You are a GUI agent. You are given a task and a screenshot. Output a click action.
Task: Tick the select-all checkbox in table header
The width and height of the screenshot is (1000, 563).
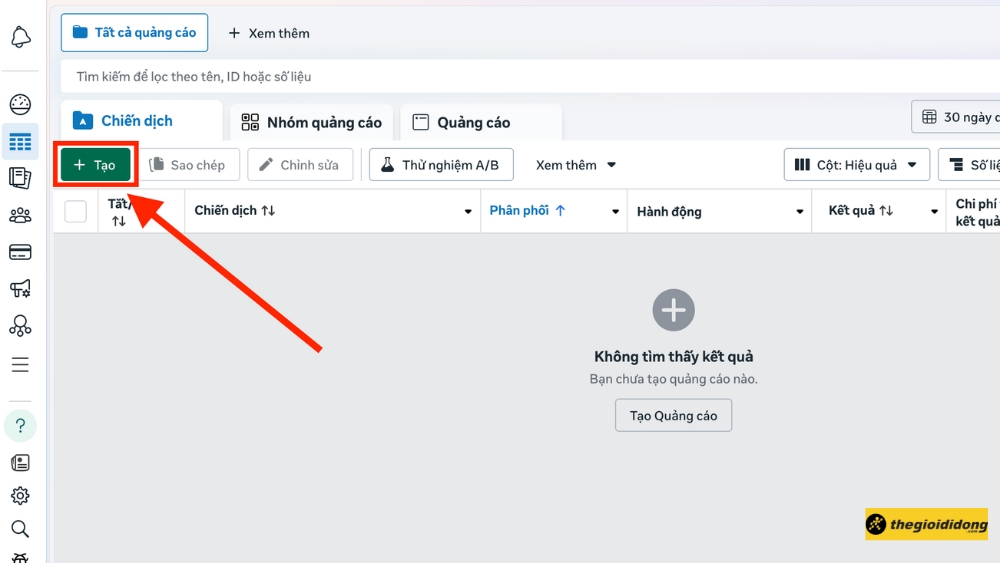(x=76, y=211)
